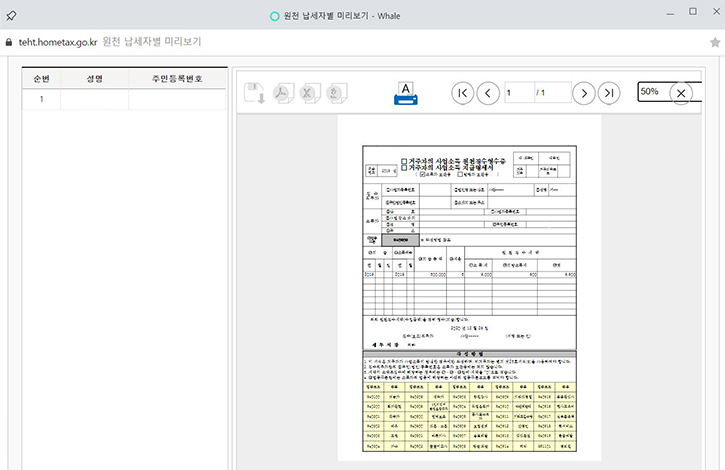Click the save document icon
This screenshot has width=725, height=470.
(254, 93)
